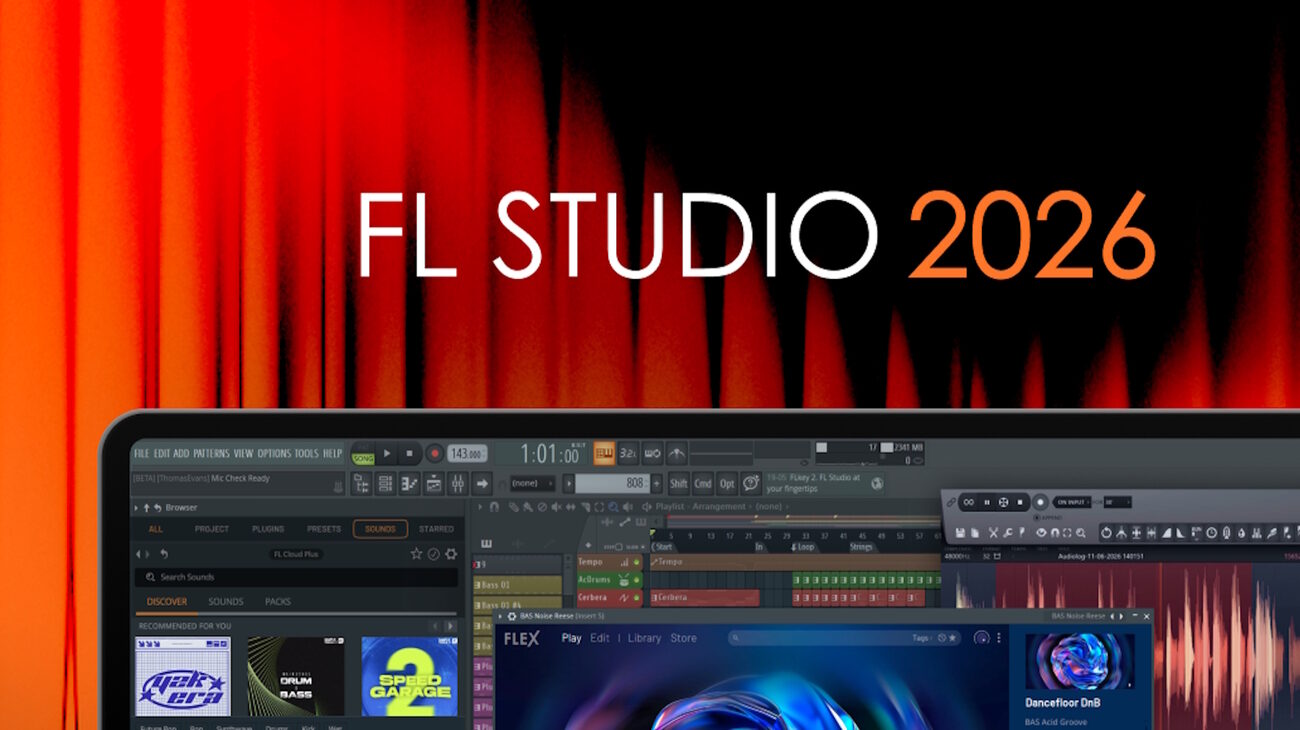Screen dimensions: 1300x730
Task: Click the 808 pattern name field
Action: coord(612,484)
